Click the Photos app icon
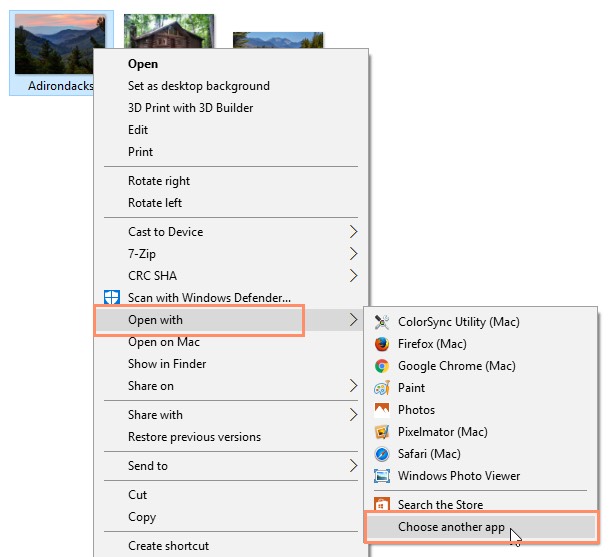Screen dimensions: 613x557 381,410
